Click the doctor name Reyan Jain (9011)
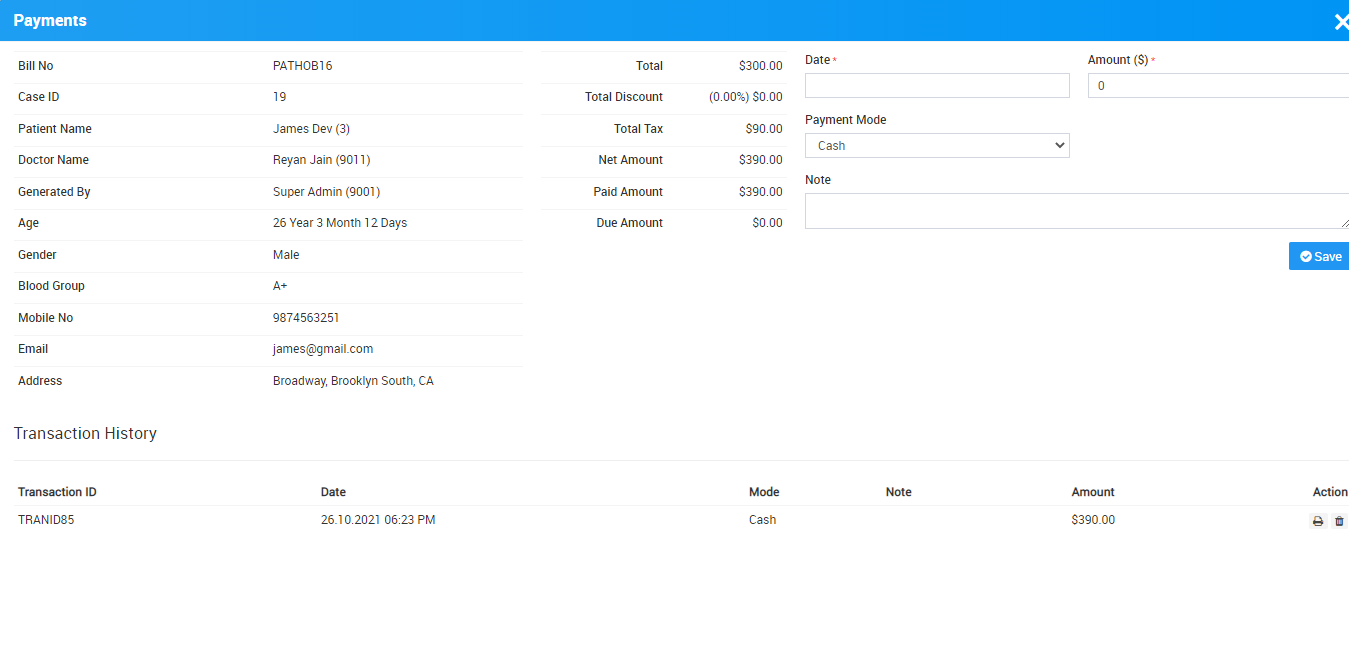1349x657 pixels. pyautogui.click(x=321, y=160)
